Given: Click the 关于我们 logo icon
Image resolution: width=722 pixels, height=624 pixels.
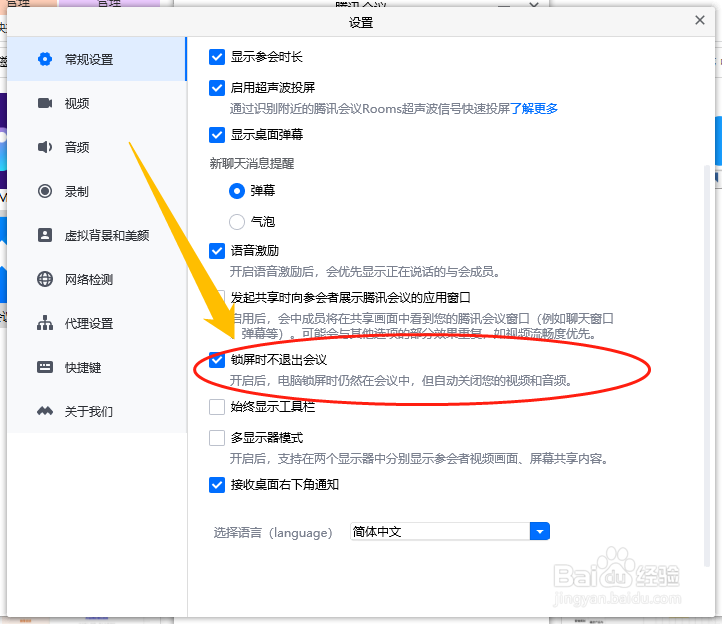Looking at the screenshot, I should click(x=45, y=411).
